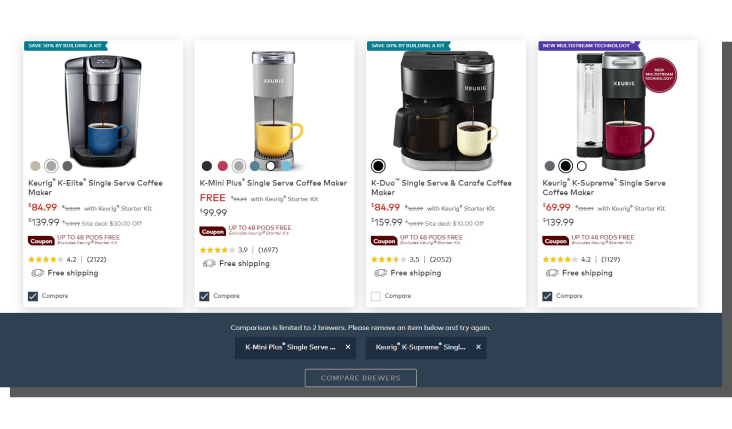Uncheck Compare for Keurig K-Elite
This screenshot has height=429, width=732.
tap(33, 296)
